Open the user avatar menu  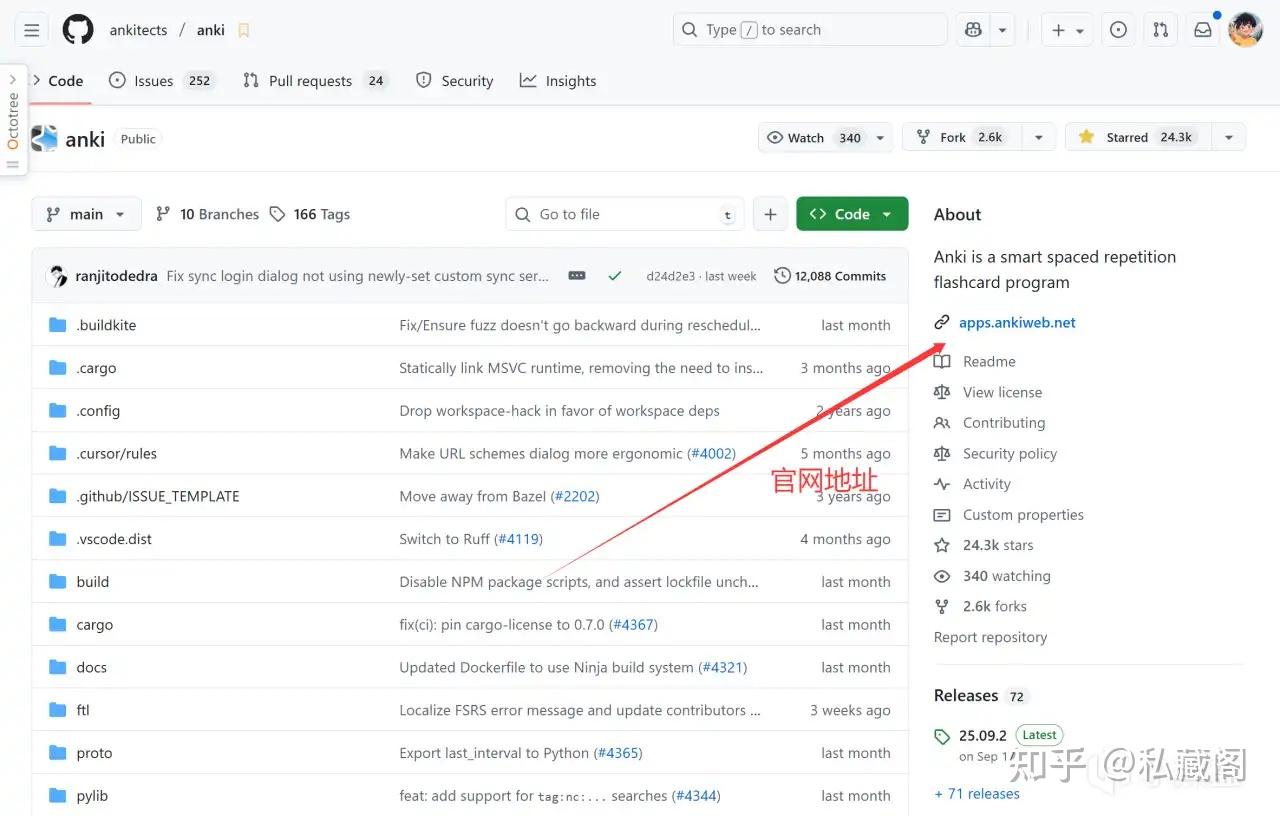1245,30
